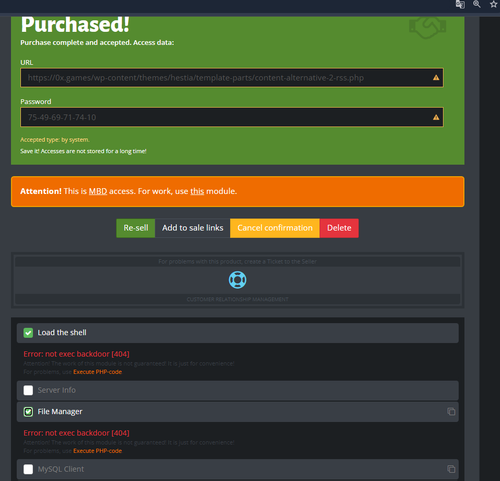Click Add to sale links button
500x481 pixels.
192,228
